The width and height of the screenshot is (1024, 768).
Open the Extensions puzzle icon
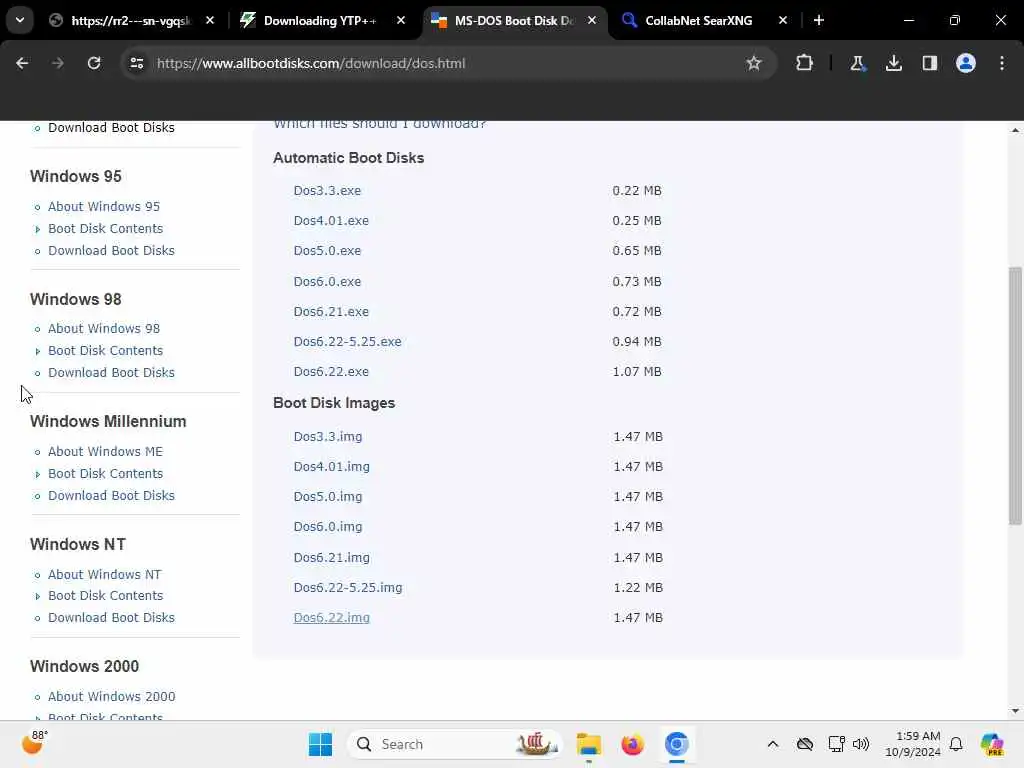[x=805, y=63]
